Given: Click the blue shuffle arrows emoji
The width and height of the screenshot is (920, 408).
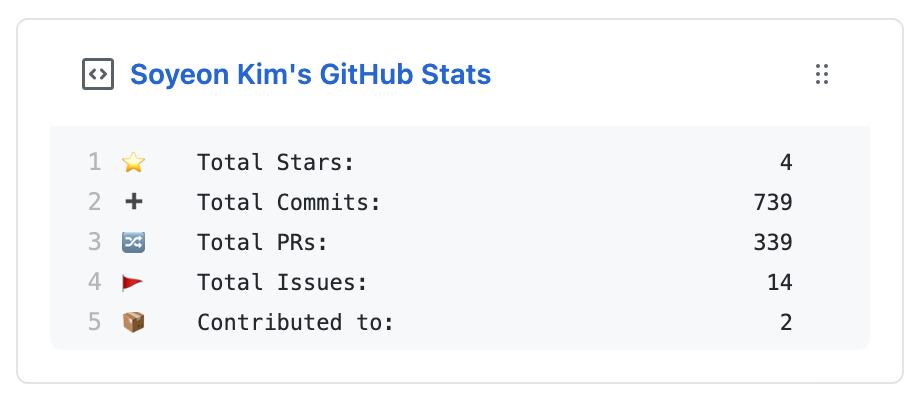Looking at the screenshot, I should click(133, 242).
